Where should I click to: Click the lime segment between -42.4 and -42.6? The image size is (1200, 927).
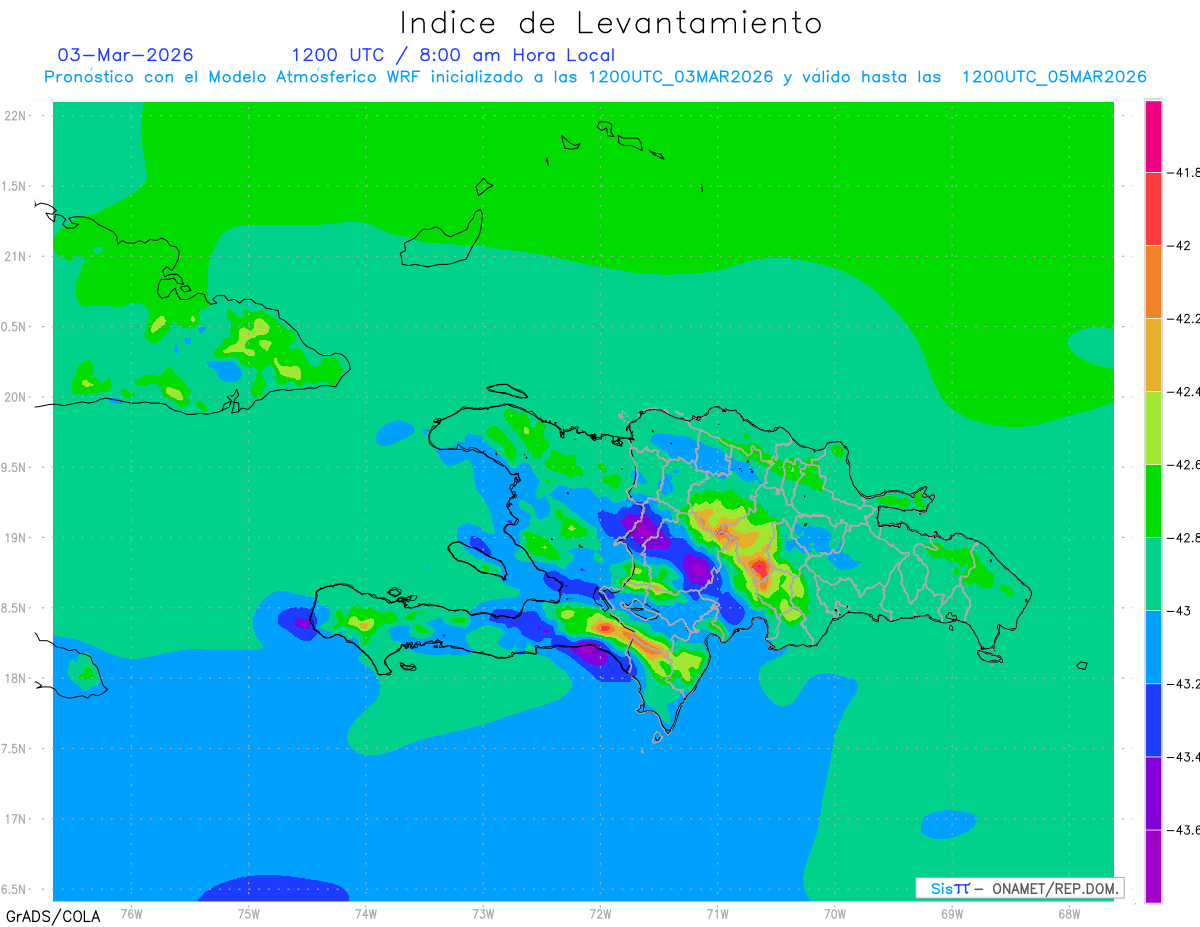(x=1153, y=427)
